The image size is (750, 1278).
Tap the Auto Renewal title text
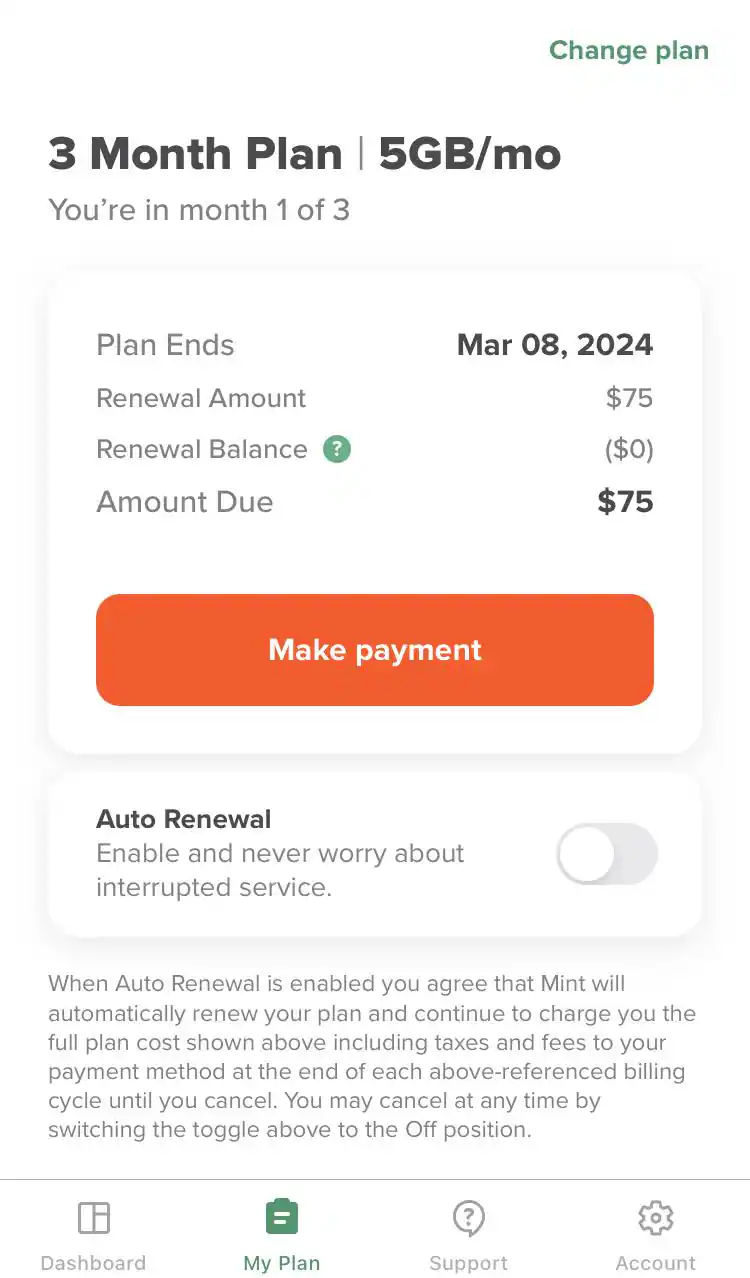[x=183, y=819]
